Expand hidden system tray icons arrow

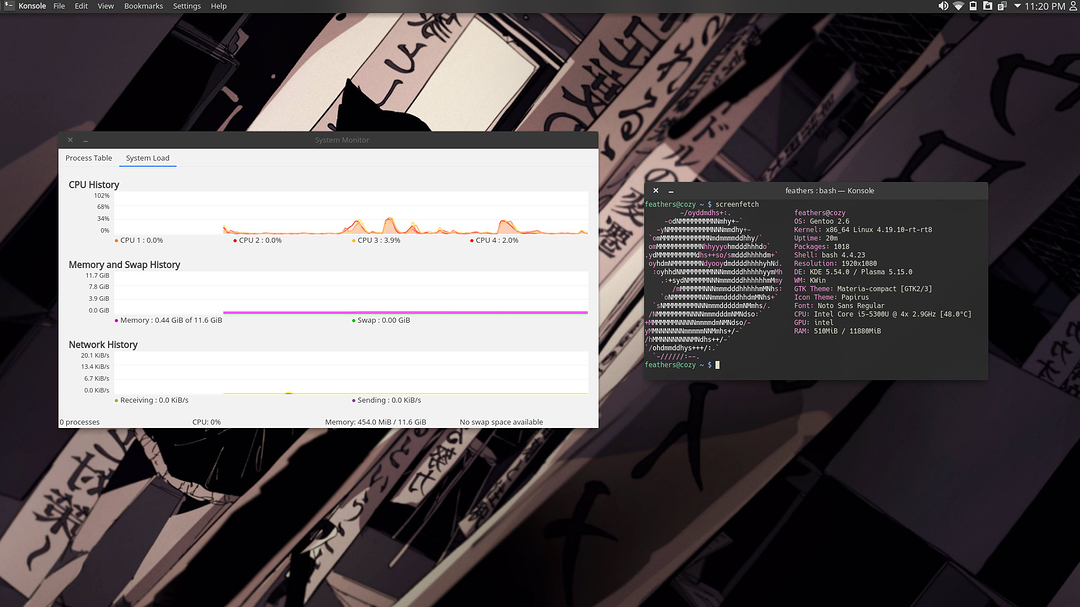[x=1017, y=6]
